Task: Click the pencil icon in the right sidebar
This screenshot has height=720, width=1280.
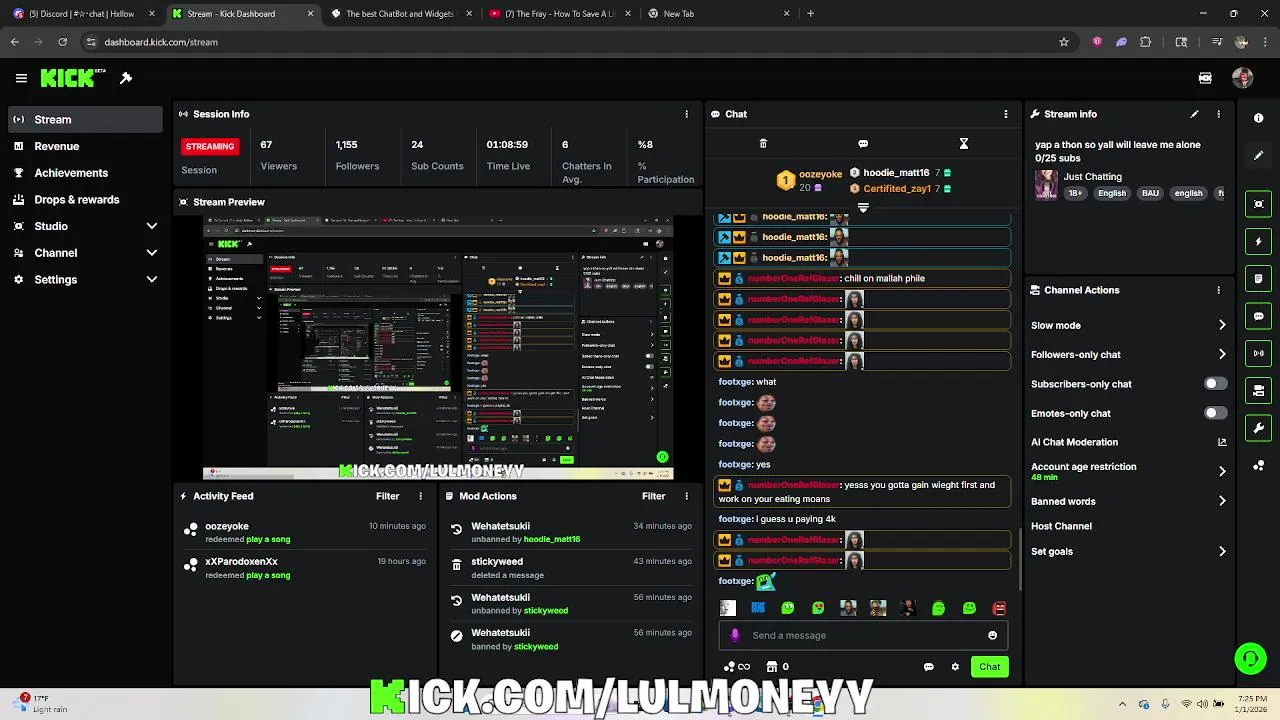Action: coord(1258,156)
